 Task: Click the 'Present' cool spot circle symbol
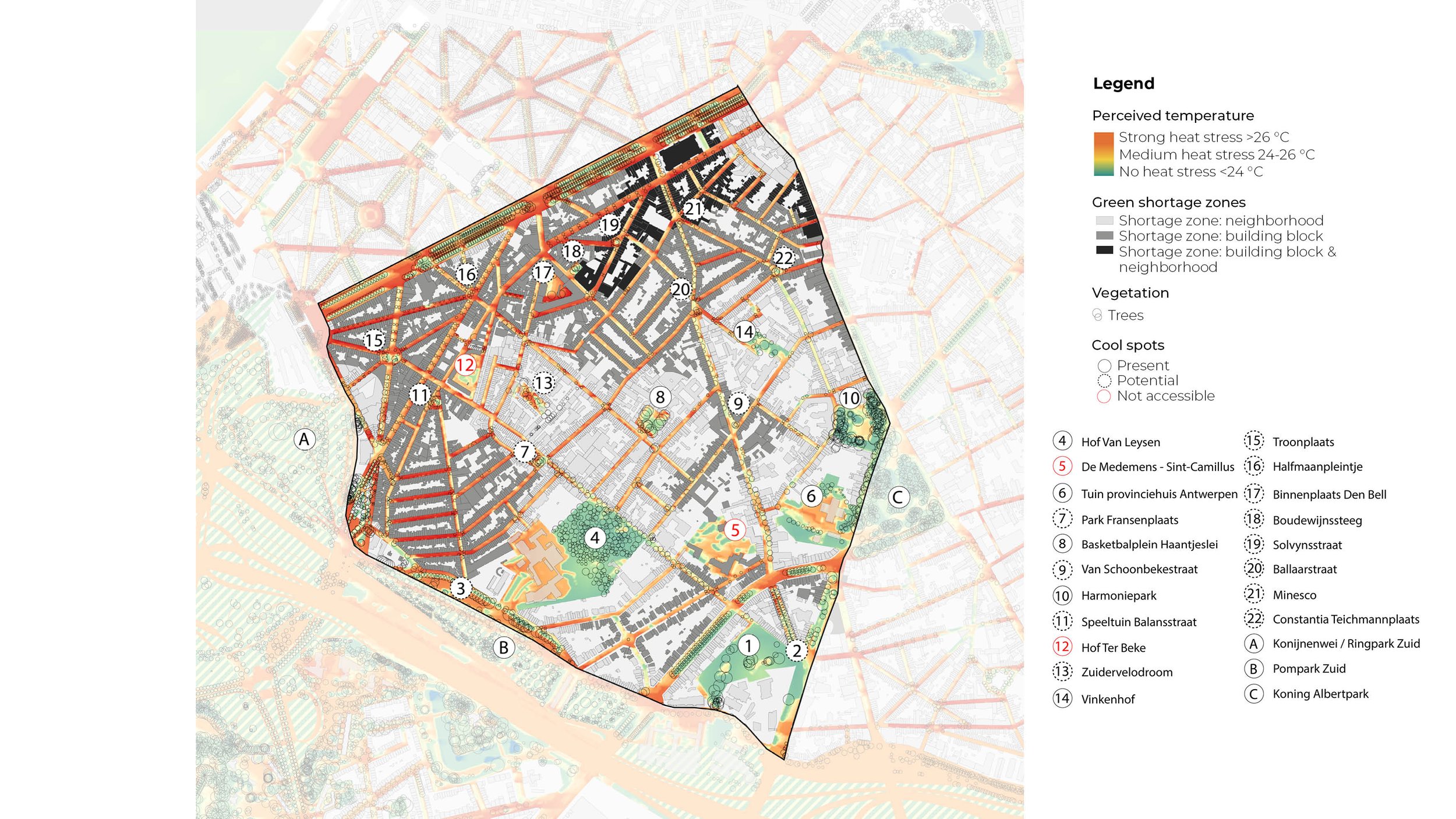tap(1104, 366)
